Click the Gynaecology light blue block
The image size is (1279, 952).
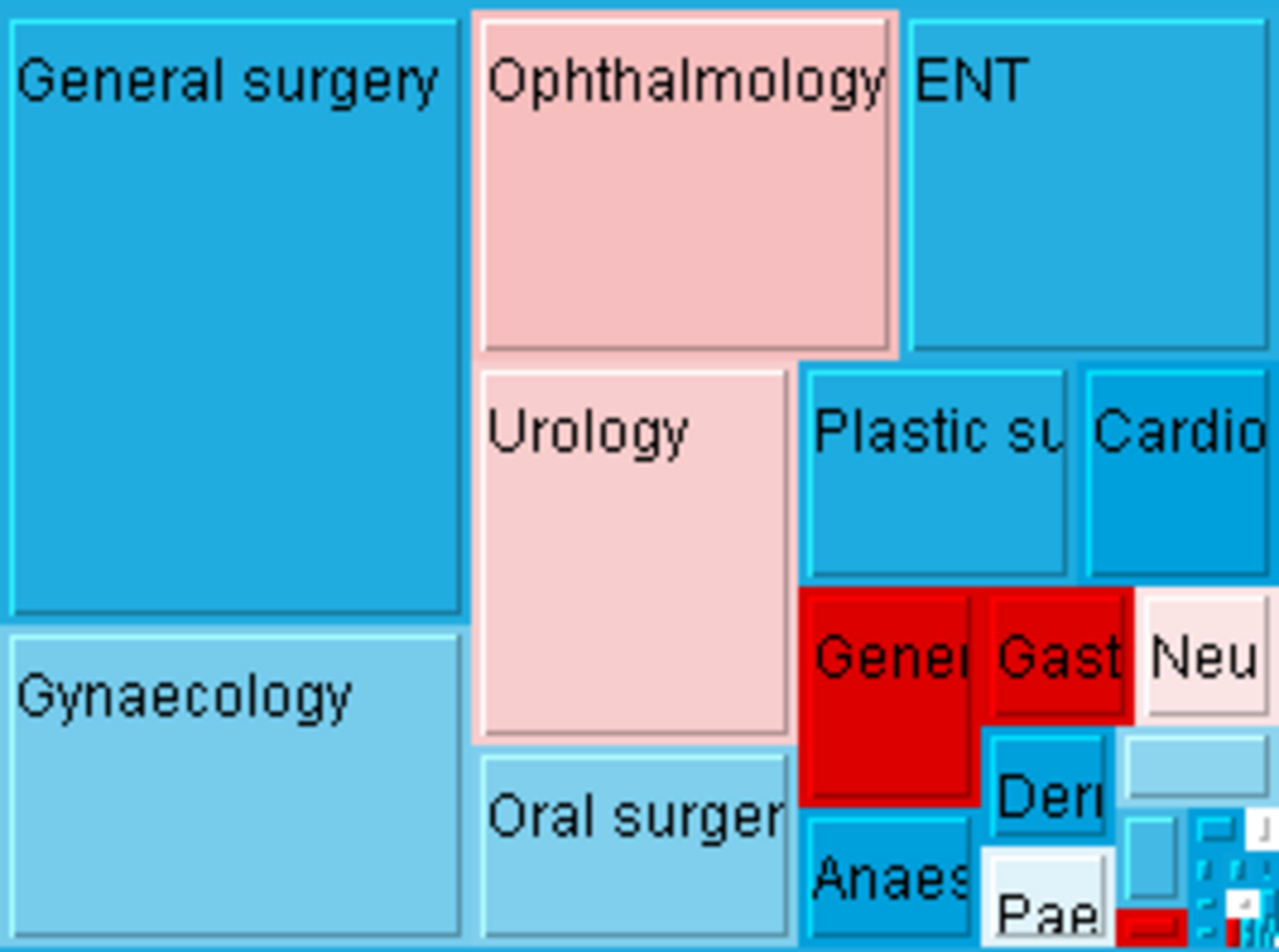(x=235, y=786)
